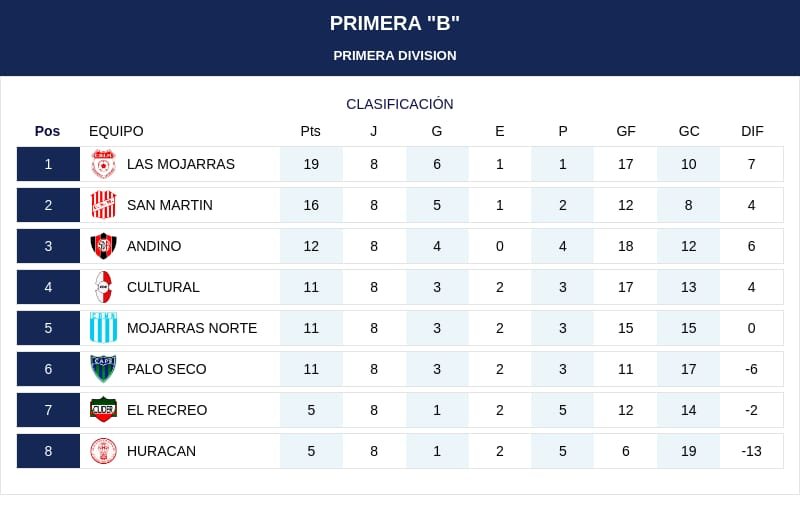Image resolution: width=800 pixels, height=519 pixels.
Task: Select the HURACAN team name
Action: (x=161, y=451)
